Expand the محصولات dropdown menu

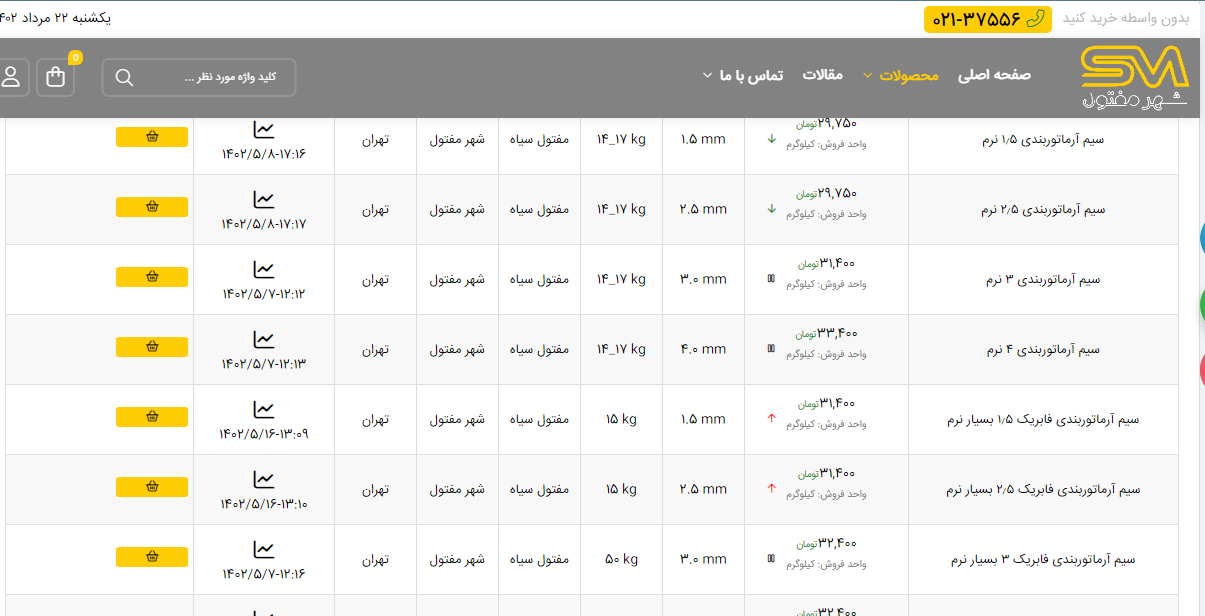pyautogui.click(x=901, y=75)
